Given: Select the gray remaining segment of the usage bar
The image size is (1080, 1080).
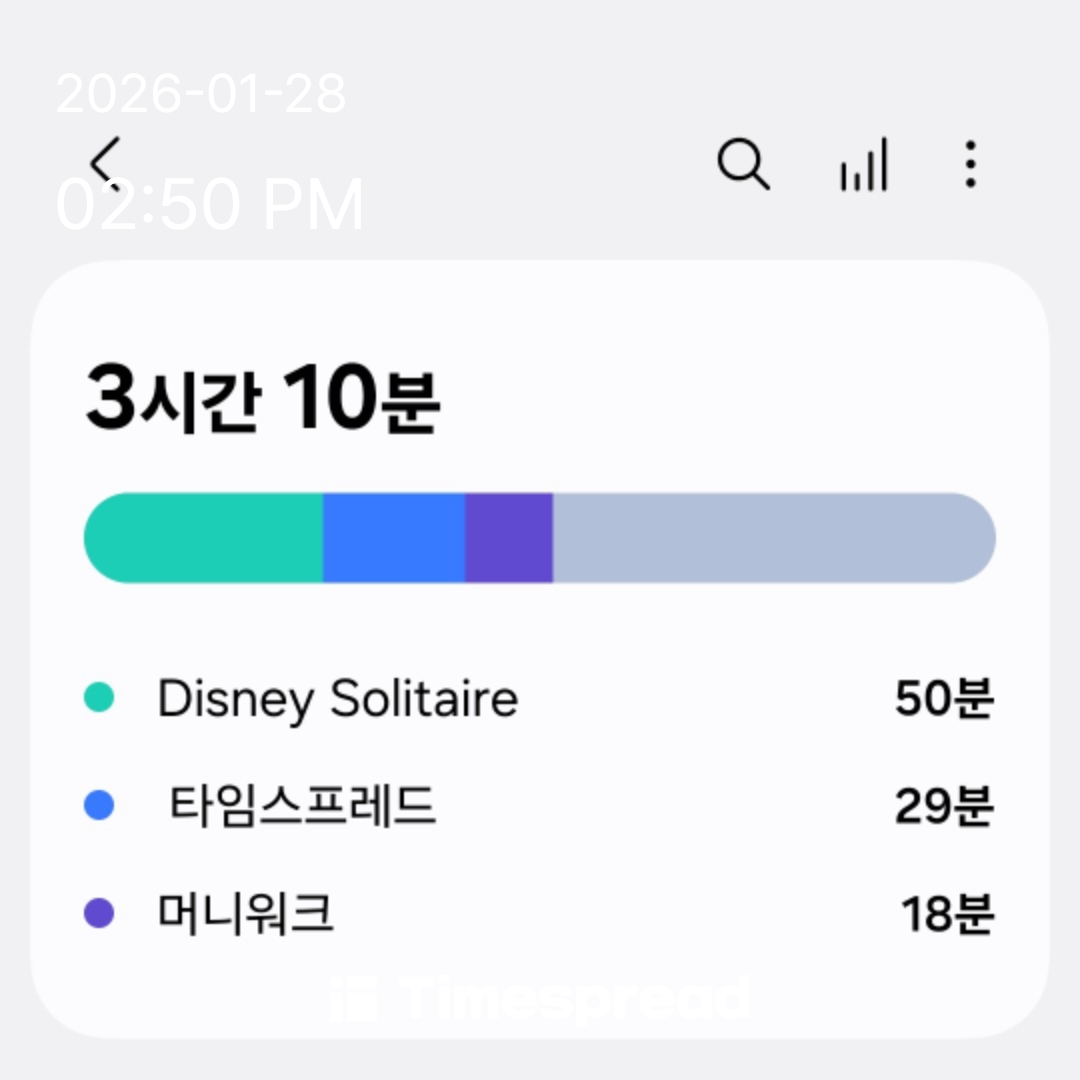Looking at the screenshot, I should 772,537.
